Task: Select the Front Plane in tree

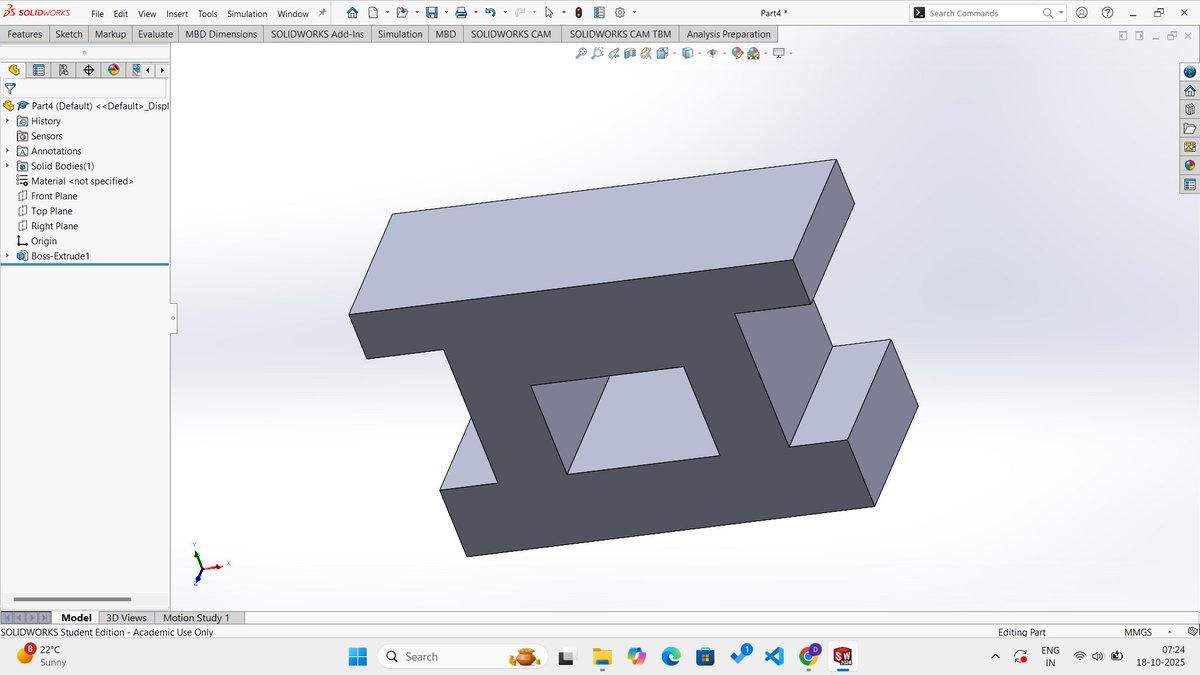Action: pyautogui.click(x=54, y=196)
